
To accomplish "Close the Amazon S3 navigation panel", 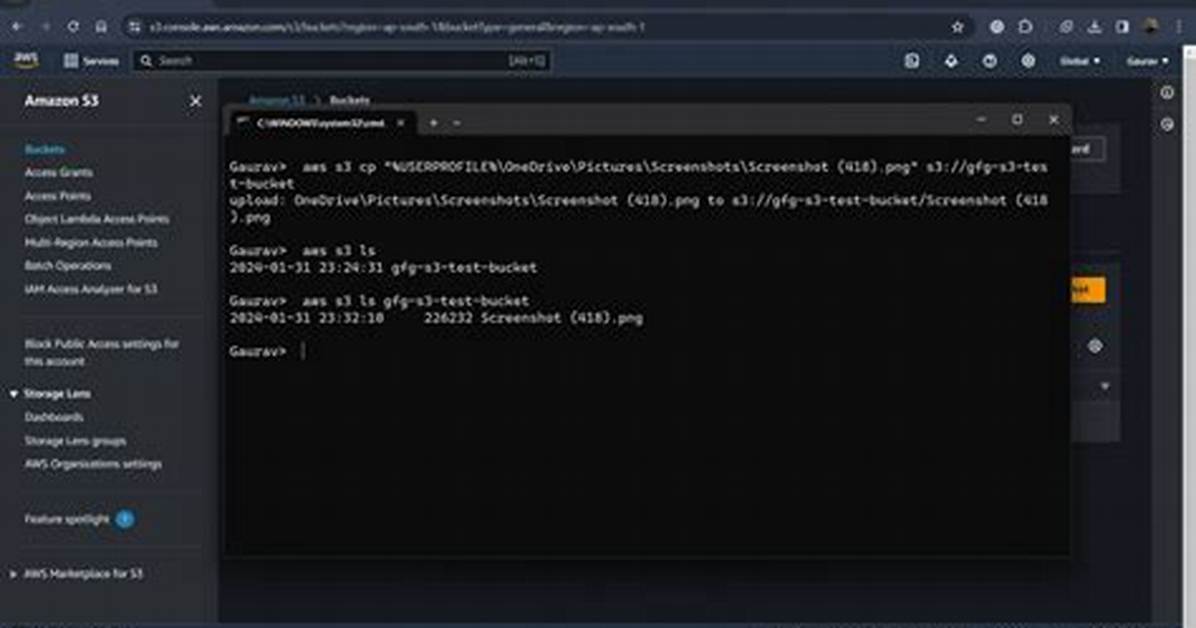I will 195,101.
